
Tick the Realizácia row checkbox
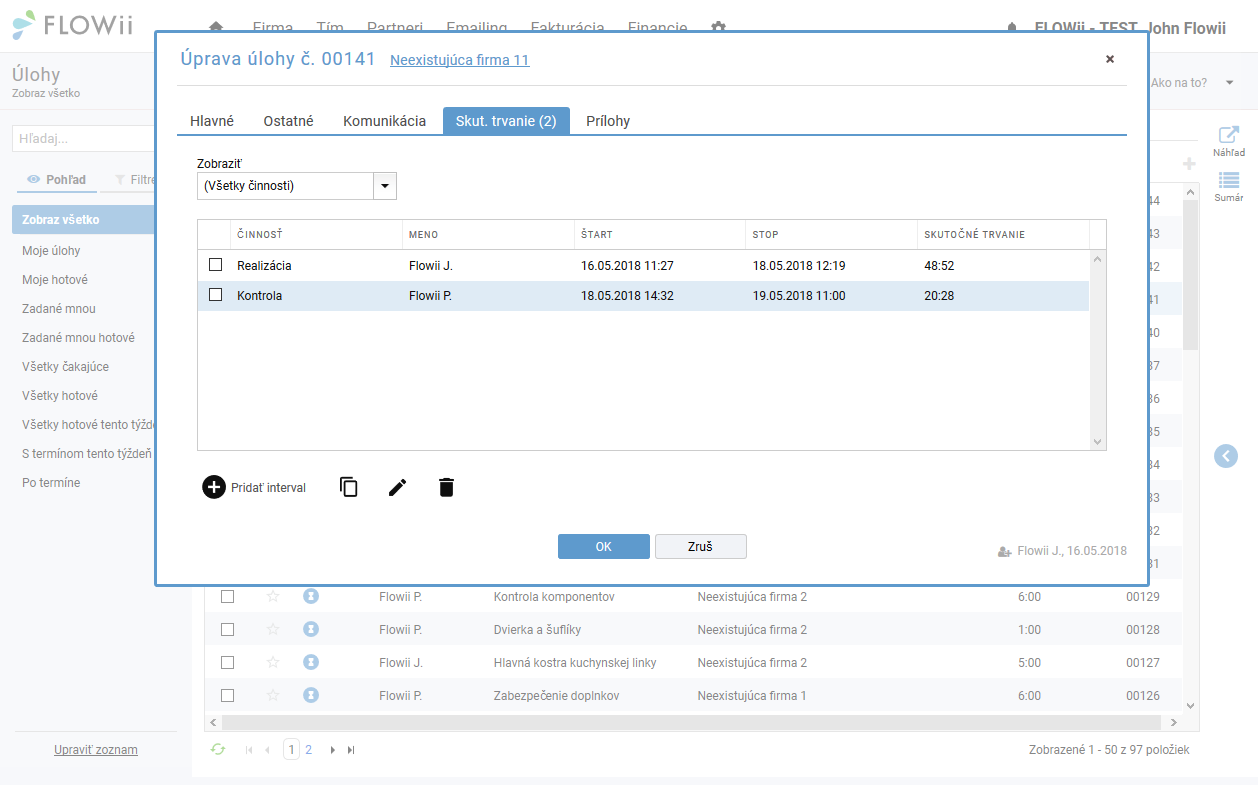tap(215, 265)
